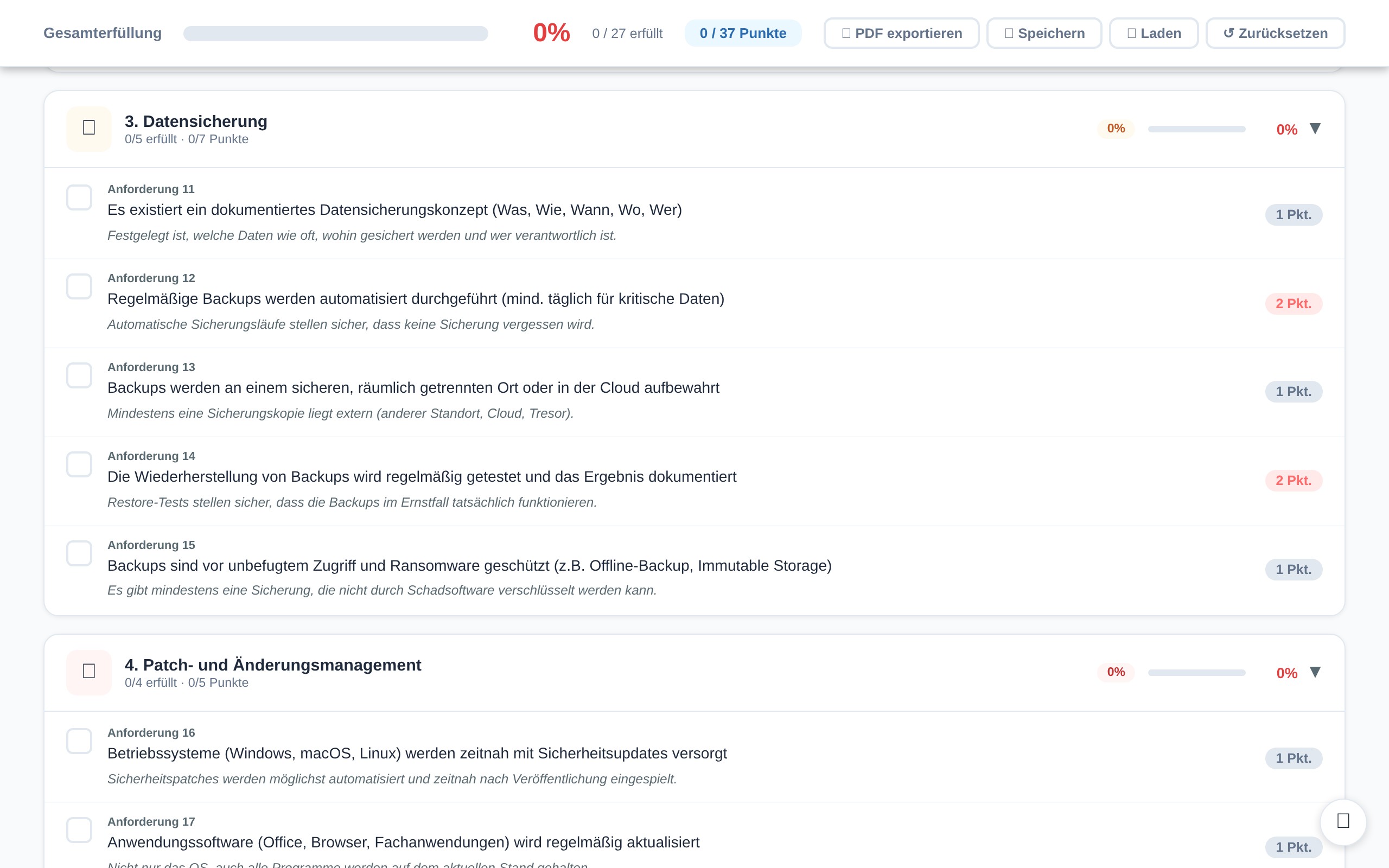Check Anforderung 12 automated backups checkbox
Image resolution: width=1389 pixels, height=868 pixels.
(79, 286)
